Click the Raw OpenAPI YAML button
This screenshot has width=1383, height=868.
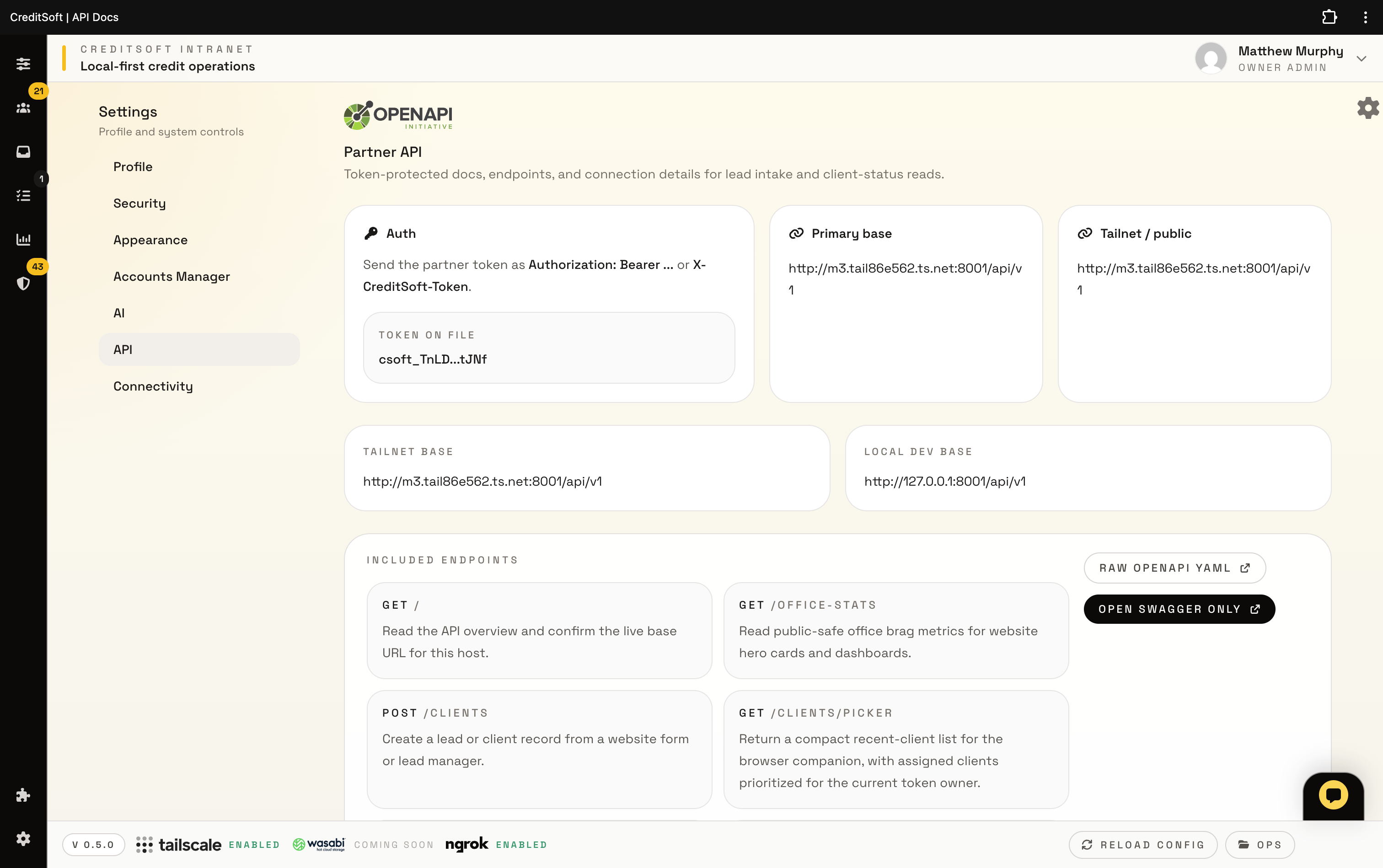[x=1174, y=568]
